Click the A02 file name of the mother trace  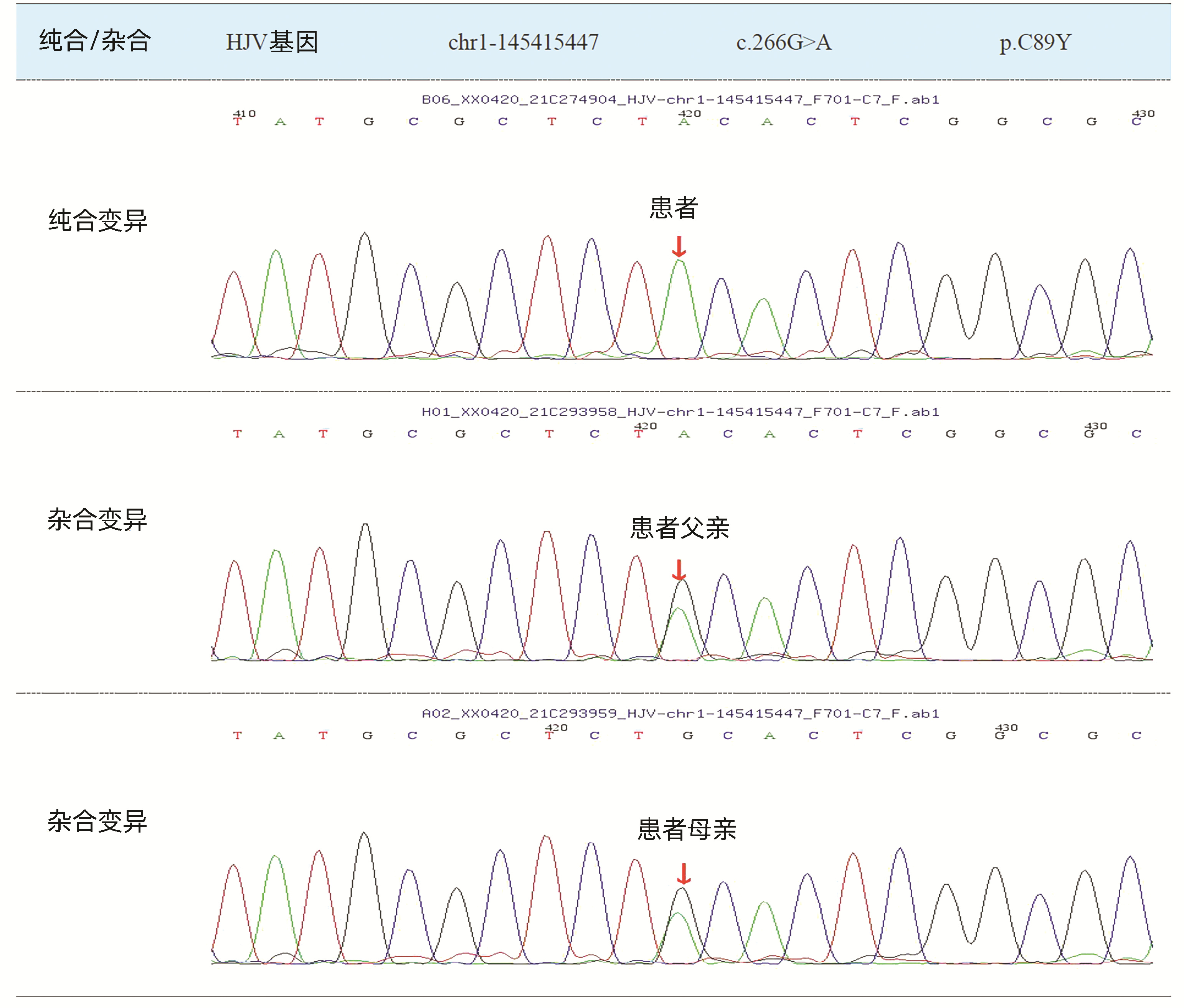tap(680, 714)
